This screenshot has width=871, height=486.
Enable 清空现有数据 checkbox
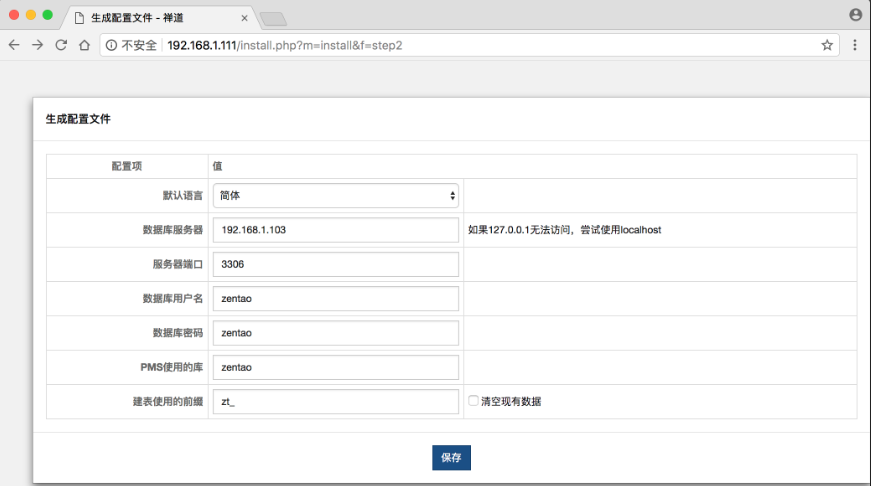click(473, 400)
